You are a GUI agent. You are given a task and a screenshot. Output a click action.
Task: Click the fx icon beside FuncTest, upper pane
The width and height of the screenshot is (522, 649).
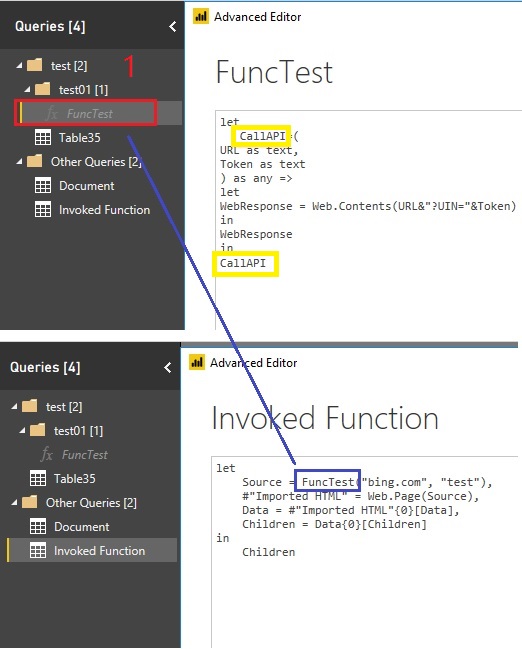coord(52,113)
